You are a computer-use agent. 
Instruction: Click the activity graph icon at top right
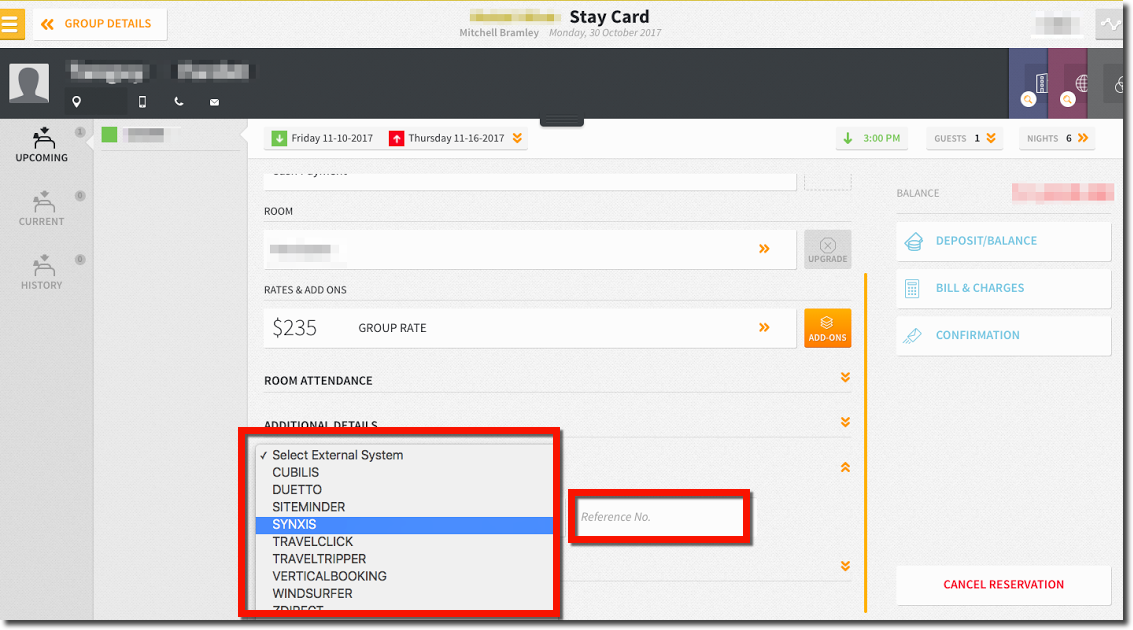(1109, 25)
